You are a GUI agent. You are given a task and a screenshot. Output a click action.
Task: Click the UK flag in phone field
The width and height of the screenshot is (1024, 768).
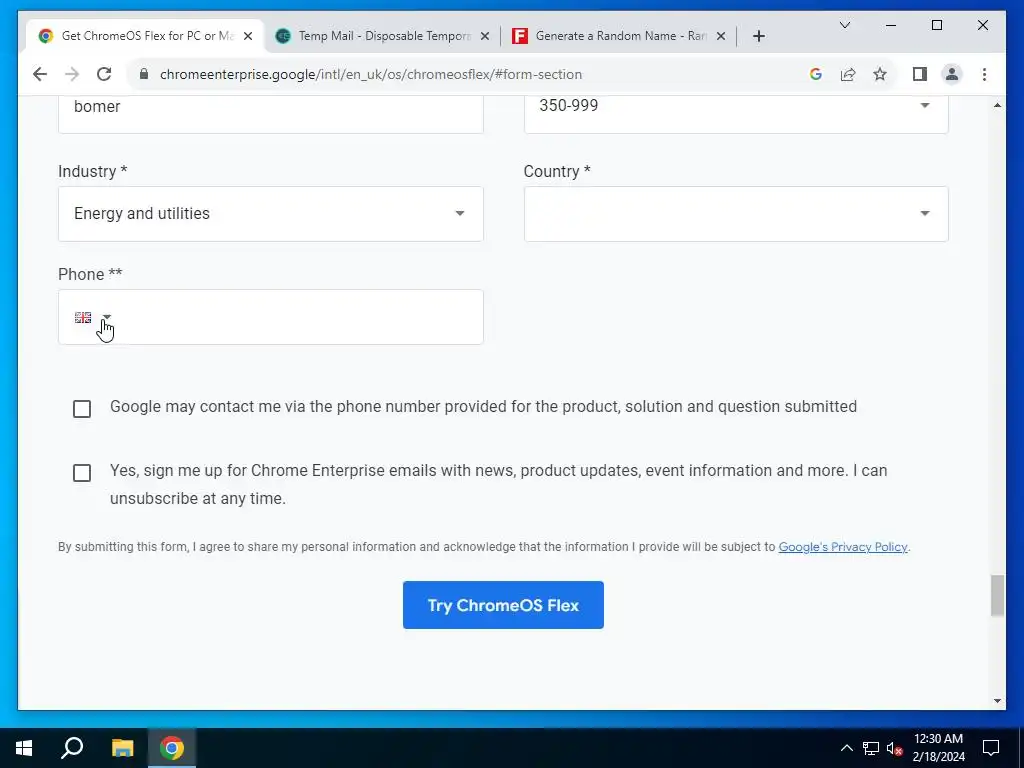click(83, 317)
